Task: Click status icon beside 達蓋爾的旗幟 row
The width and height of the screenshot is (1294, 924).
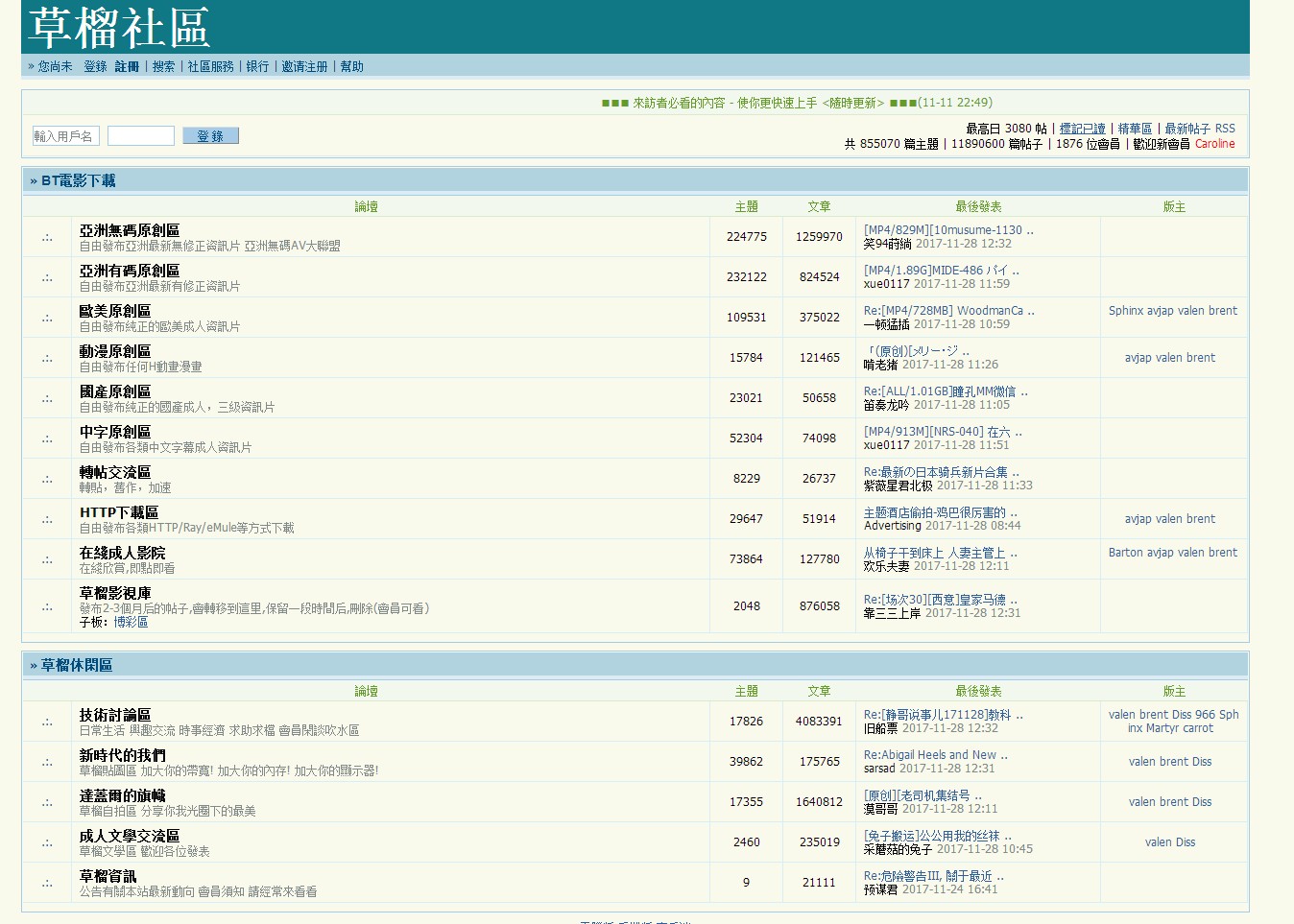Action: (x=47, y=802)
